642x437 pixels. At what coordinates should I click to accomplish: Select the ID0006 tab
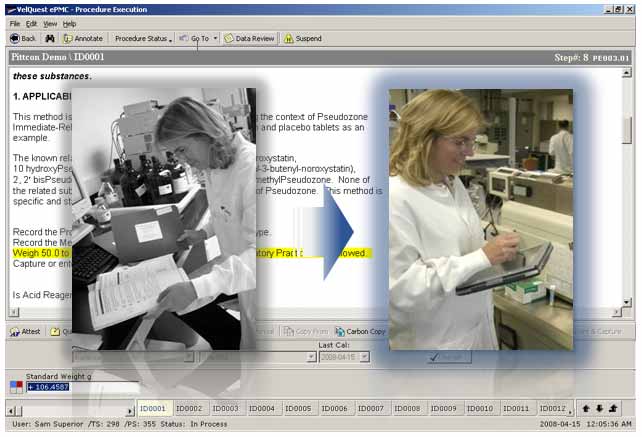click(x=335, y=408)
